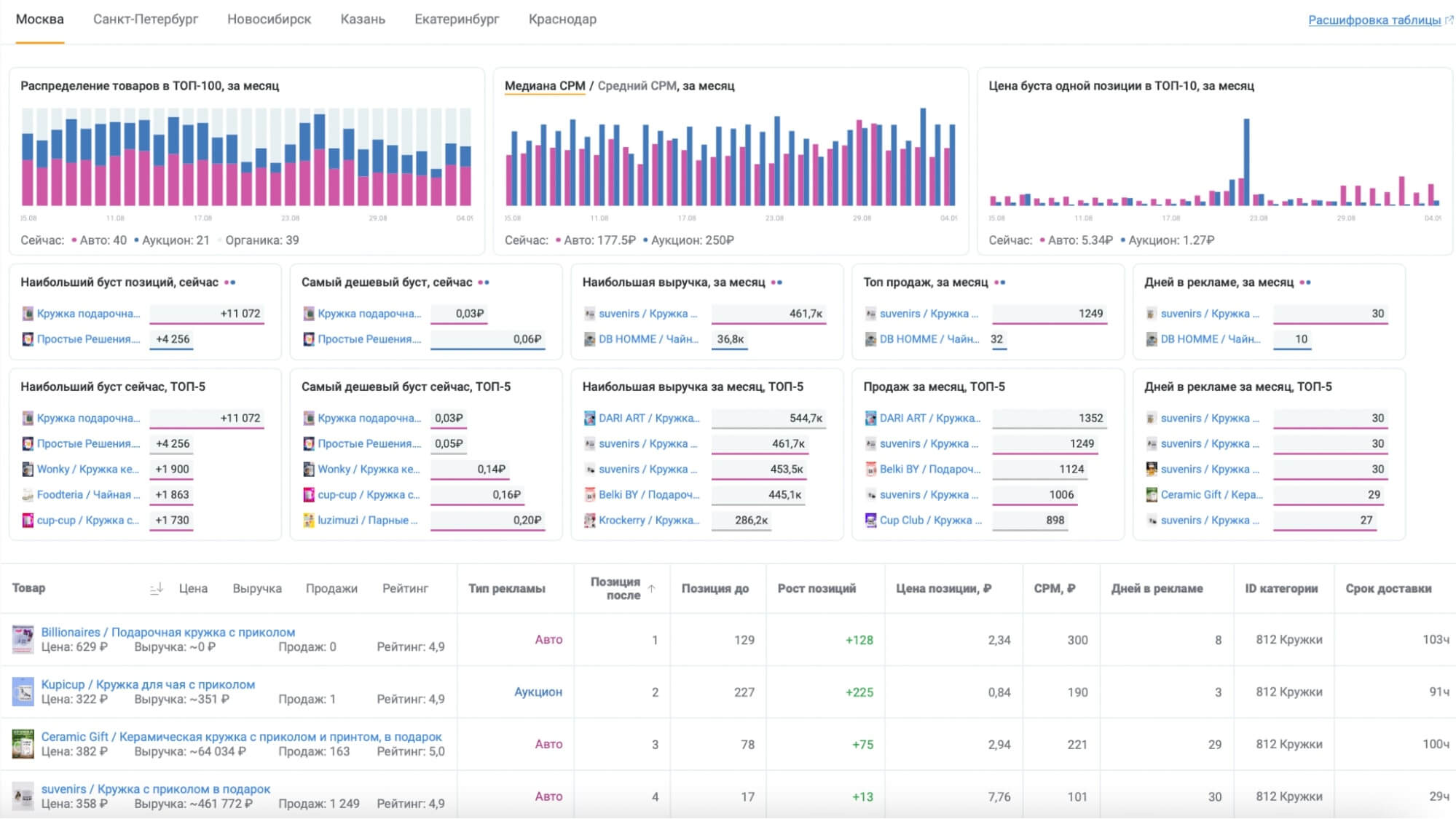Select the Новосибирск tab

point(269,20)
